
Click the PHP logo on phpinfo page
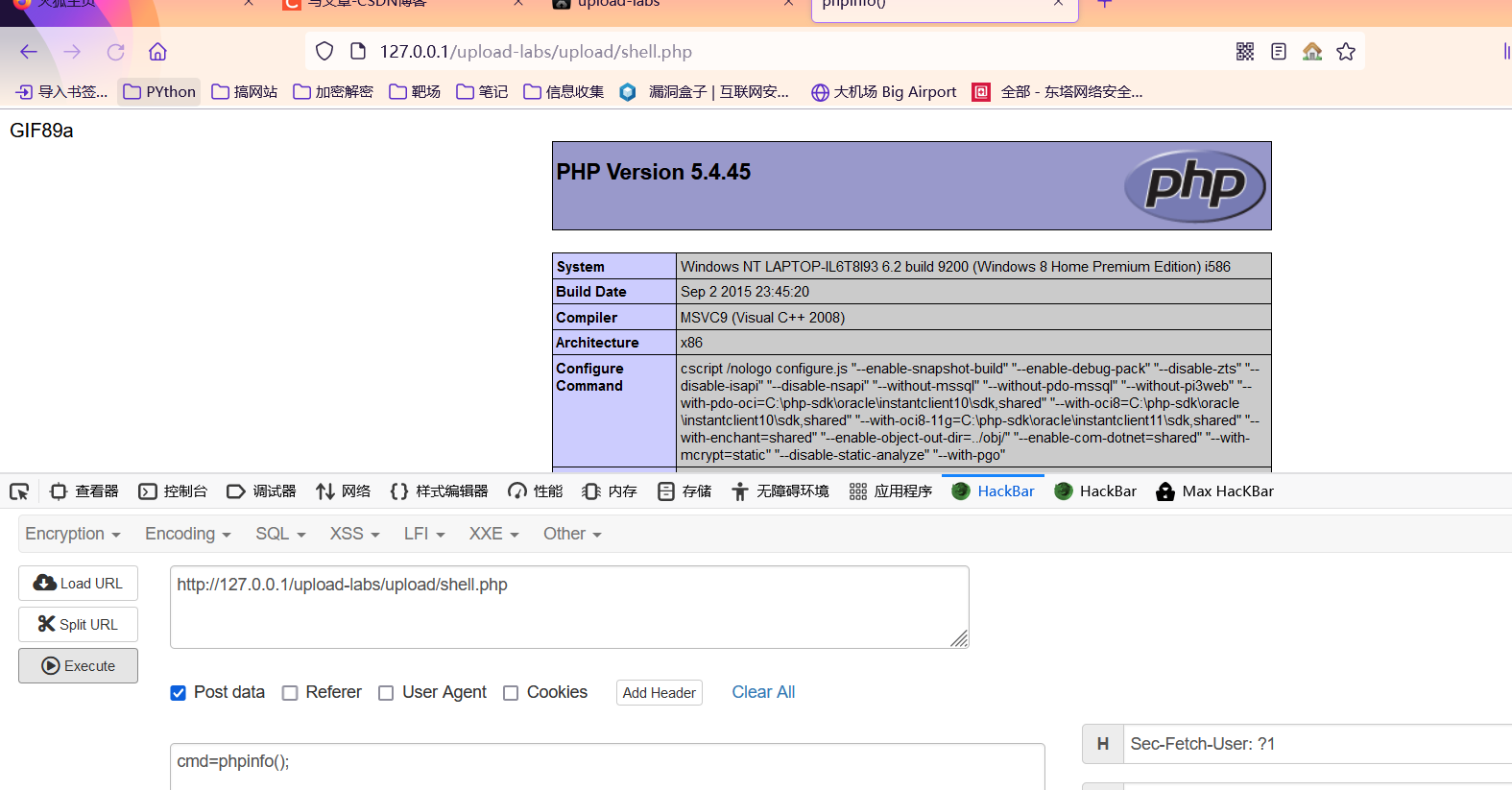pyautogui.click(x=1195, y=185)
